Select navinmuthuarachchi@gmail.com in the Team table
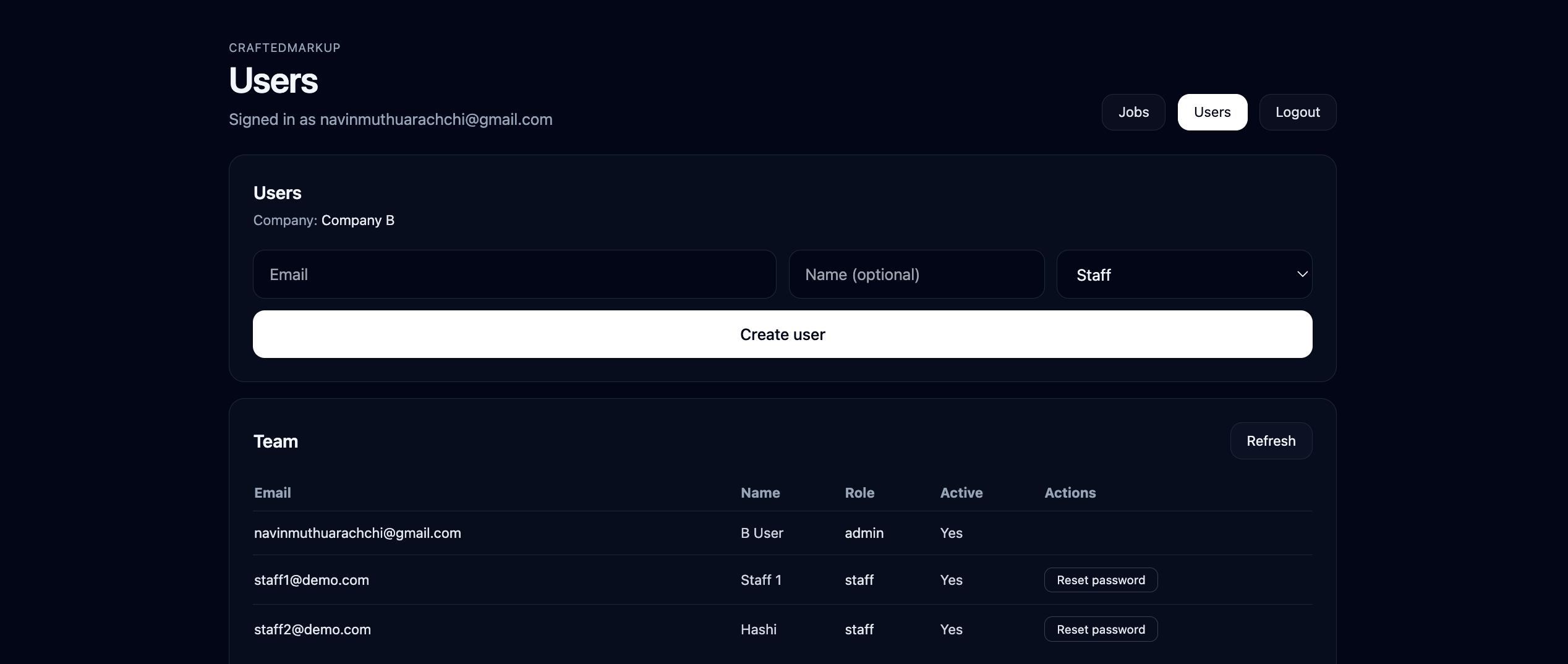 [357, 533]
